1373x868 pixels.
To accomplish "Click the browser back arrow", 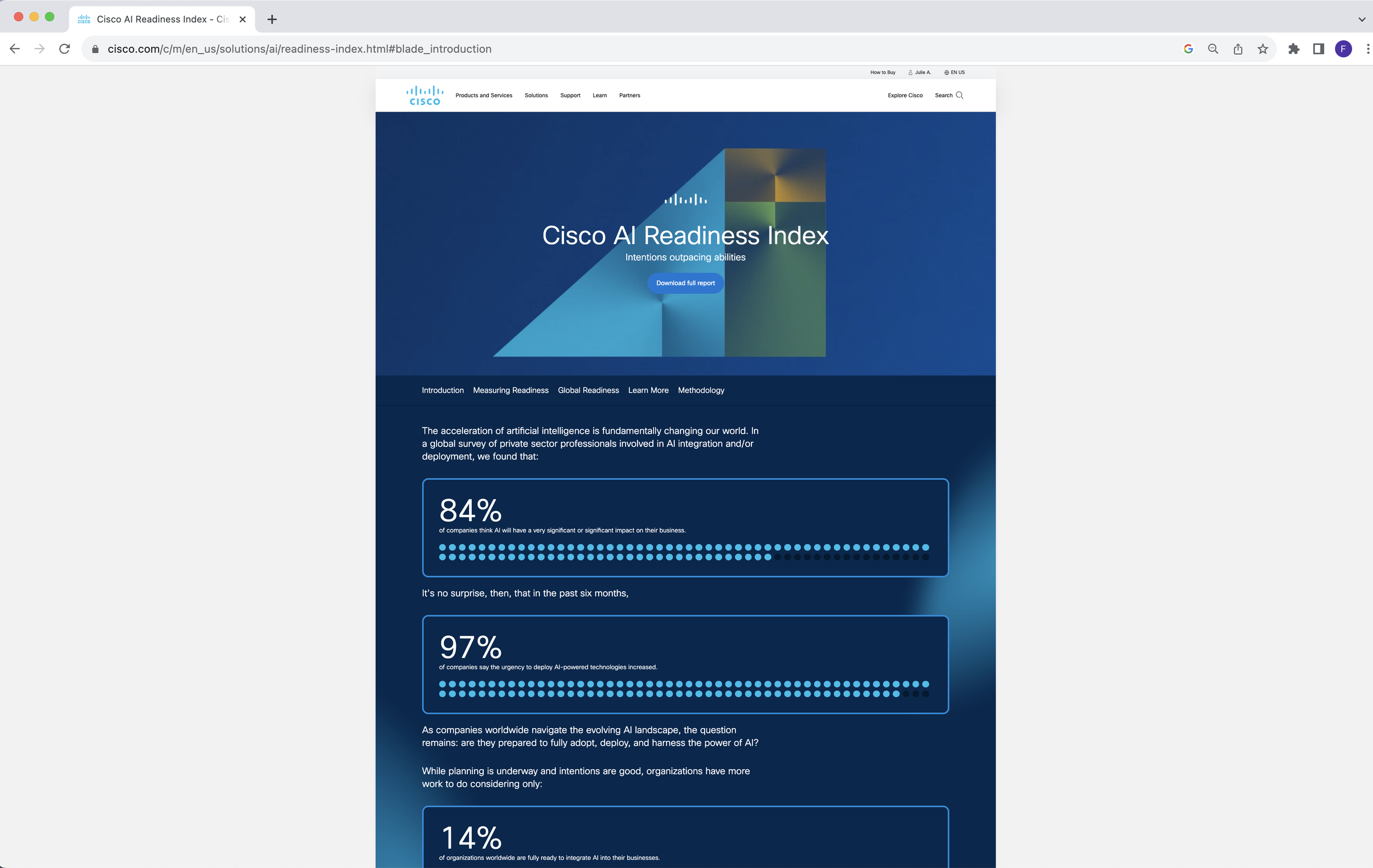I will coord(15,49).
